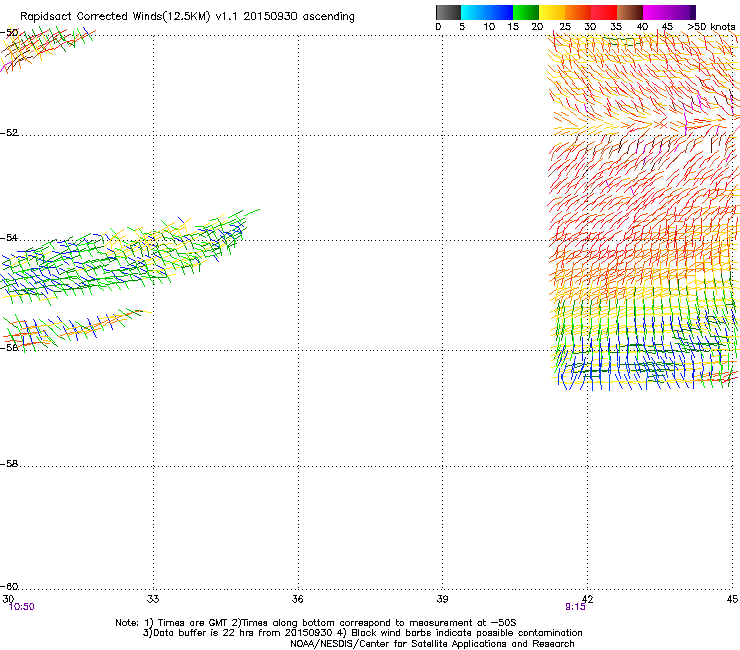Click the yellow 20-25 knots color band
The image size is (740, 650).
[552, 12]
